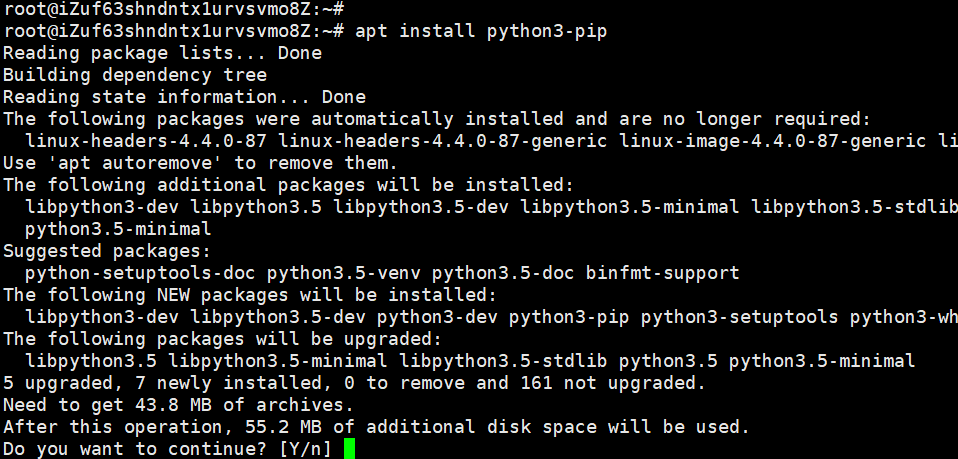Click 'Reading package lists... Done' line
This screenshot has width=958, height=459.
163,53
